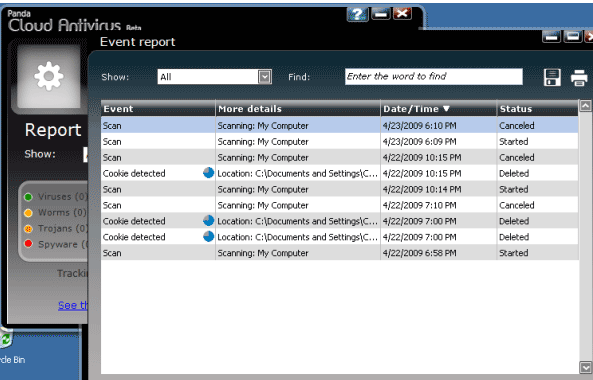Click into the Find word field
The image size is (593, 380).
click(x=434, y=77)
